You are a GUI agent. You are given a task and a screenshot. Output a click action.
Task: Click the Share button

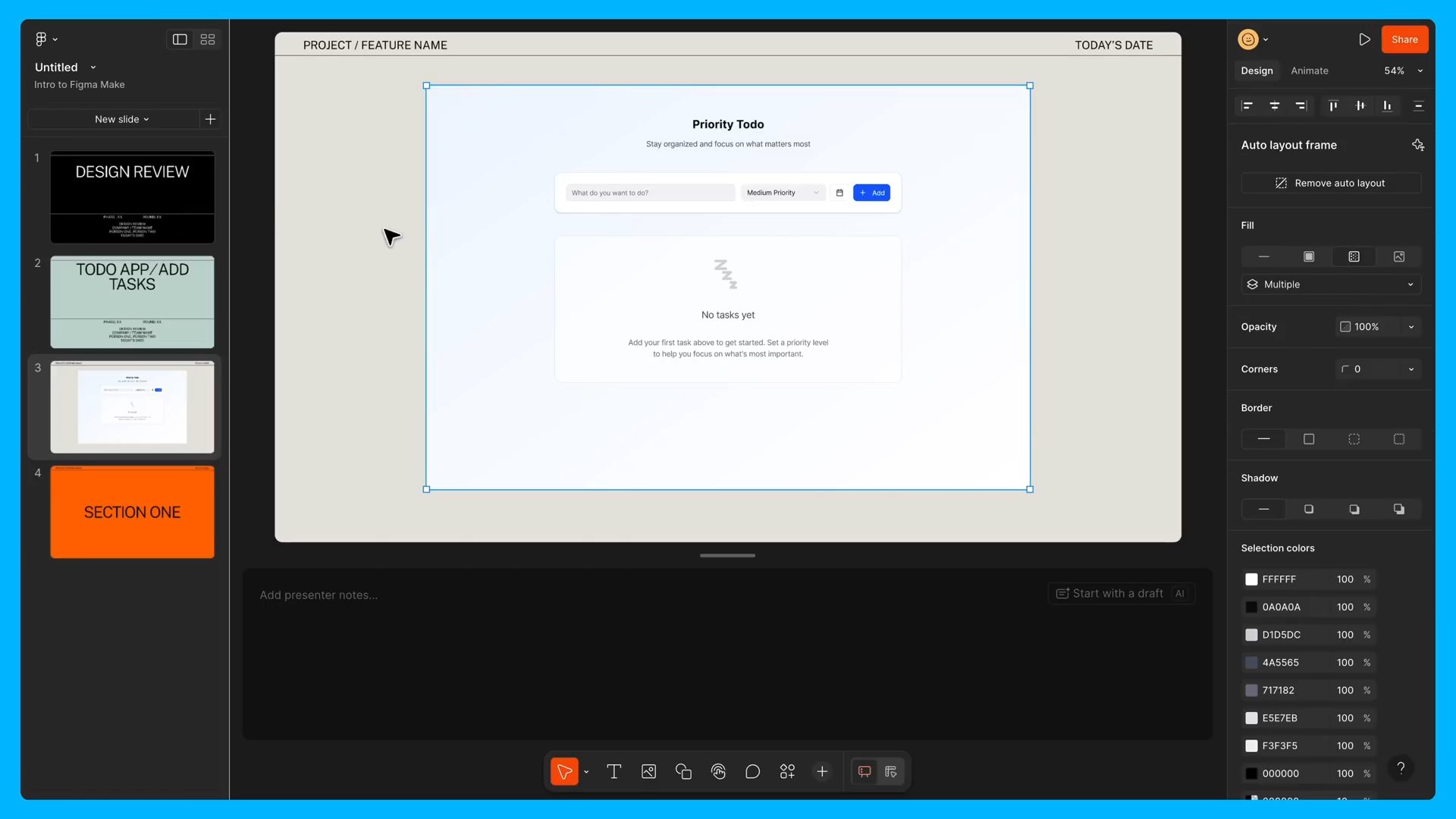pos(1404,39)
